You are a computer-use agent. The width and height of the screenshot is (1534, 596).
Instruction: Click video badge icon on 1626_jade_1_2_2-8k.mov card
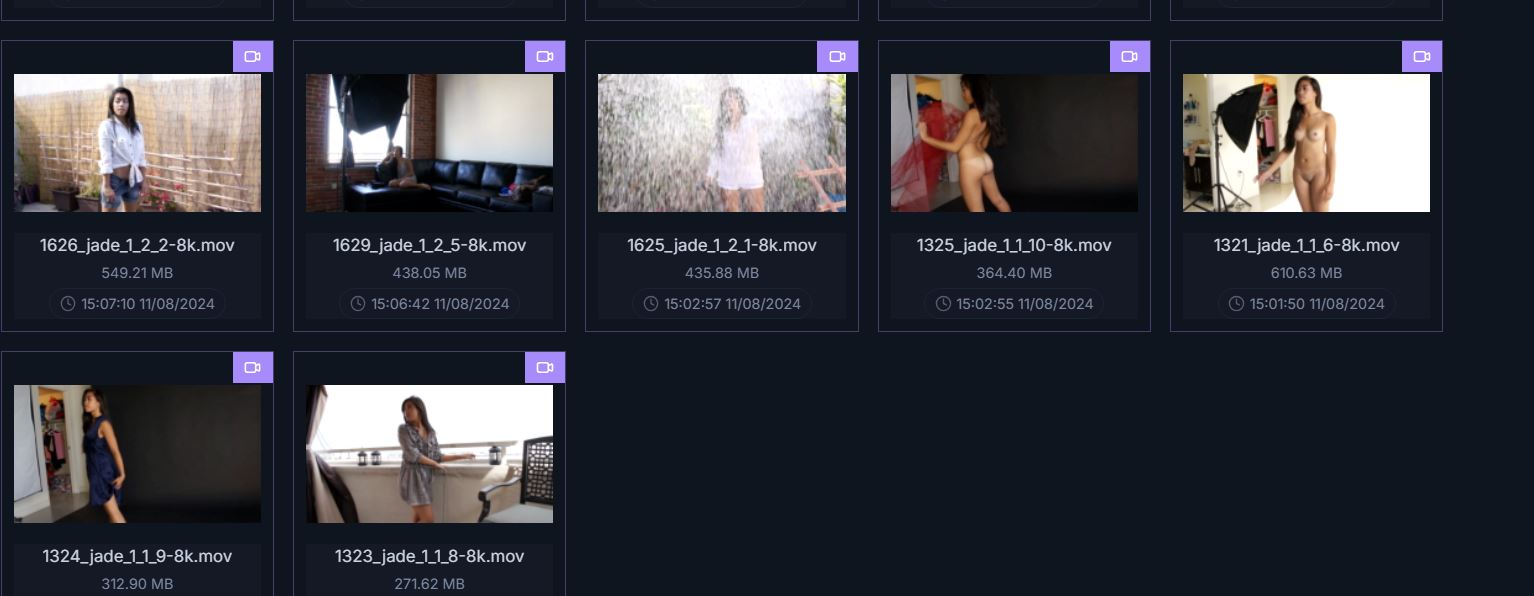coord(253,57)
